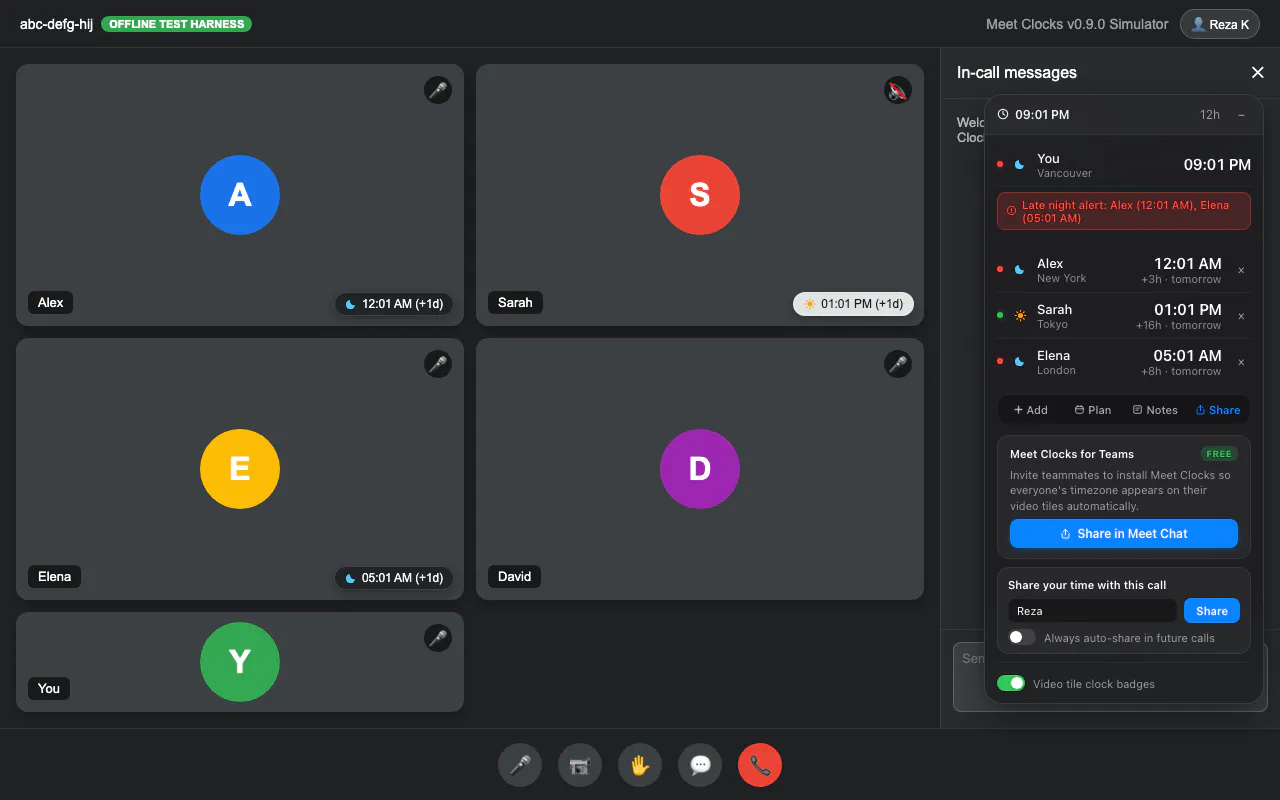Click the FREE badge in Teams card

tap(1219, 454)
